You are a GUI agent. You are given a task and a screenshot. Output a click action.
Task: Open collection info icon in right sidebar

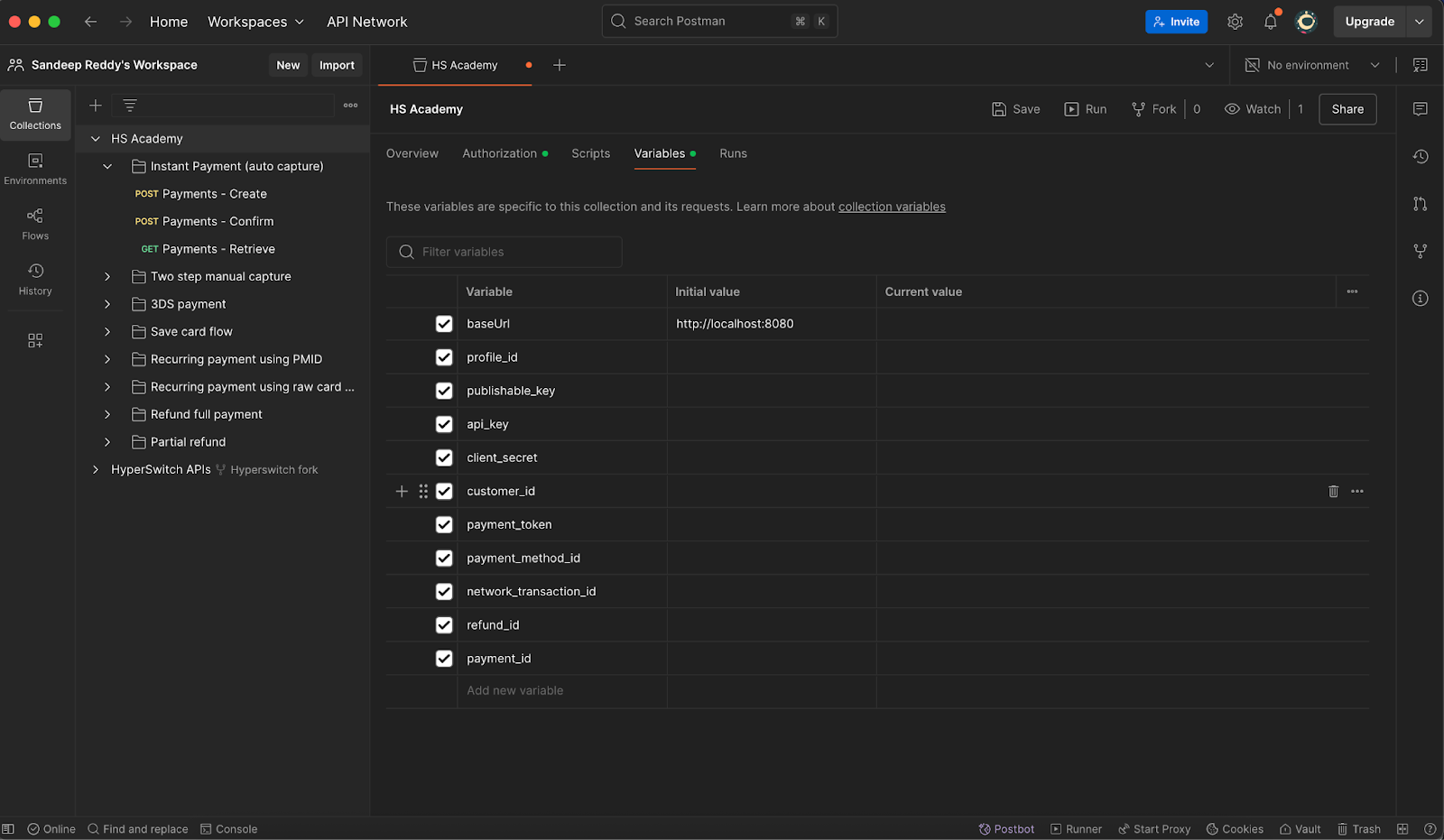coord(1420,299)
